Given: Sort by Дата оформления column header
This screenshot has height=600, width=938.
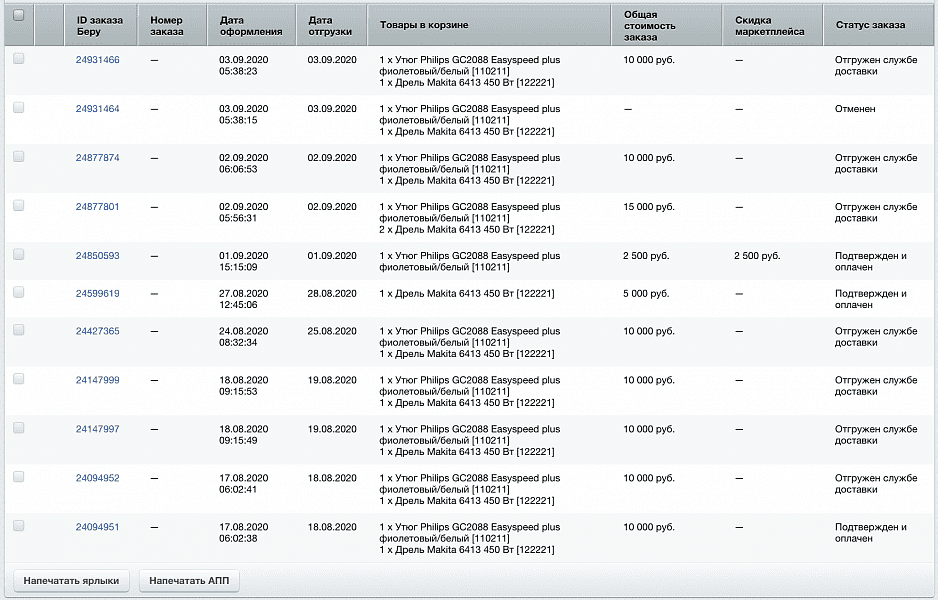Looking at the screenshot, I should pyautogui.click(x=251, y=25).
